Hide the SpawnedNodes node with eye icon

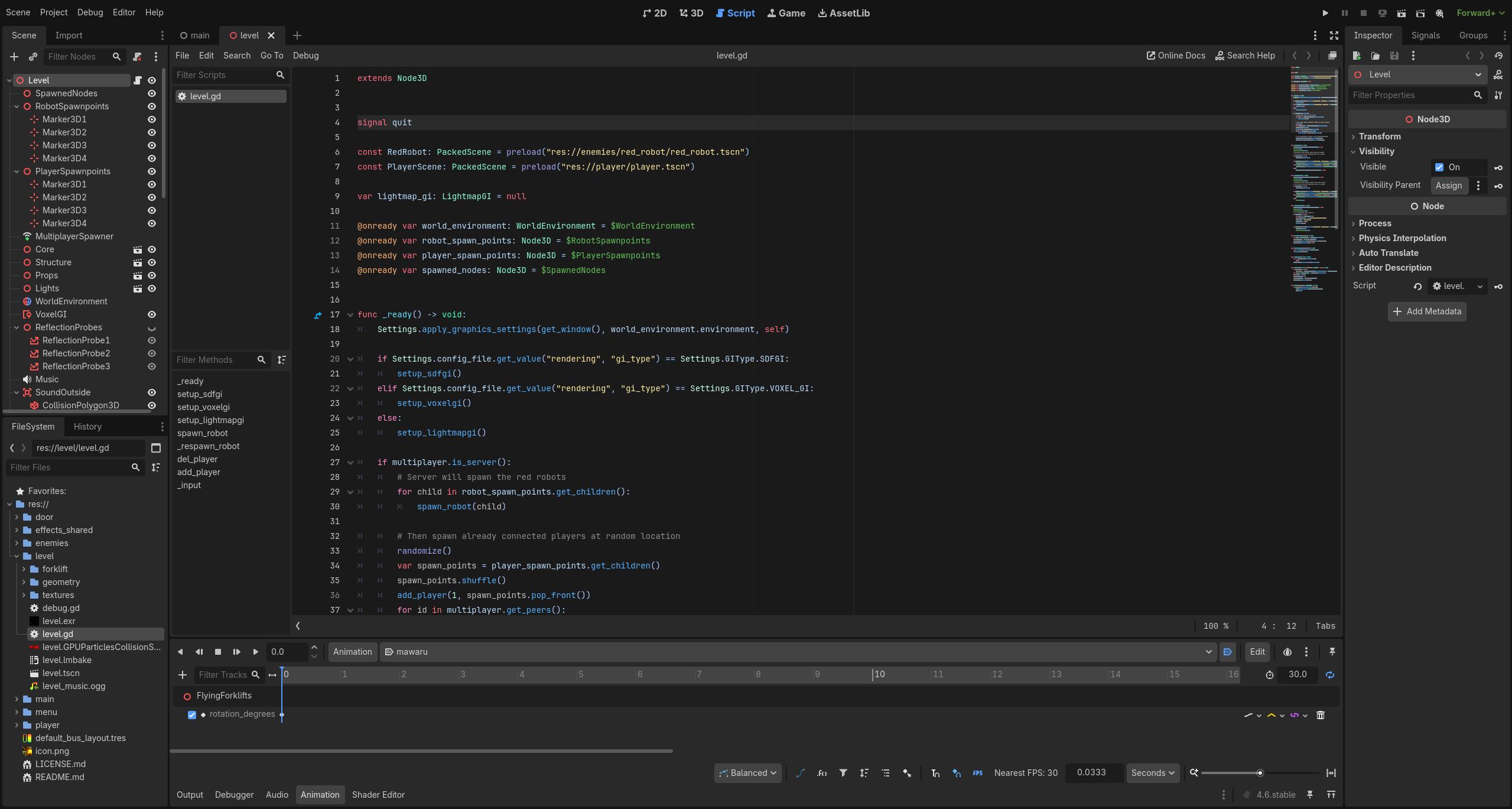point(152,93)
